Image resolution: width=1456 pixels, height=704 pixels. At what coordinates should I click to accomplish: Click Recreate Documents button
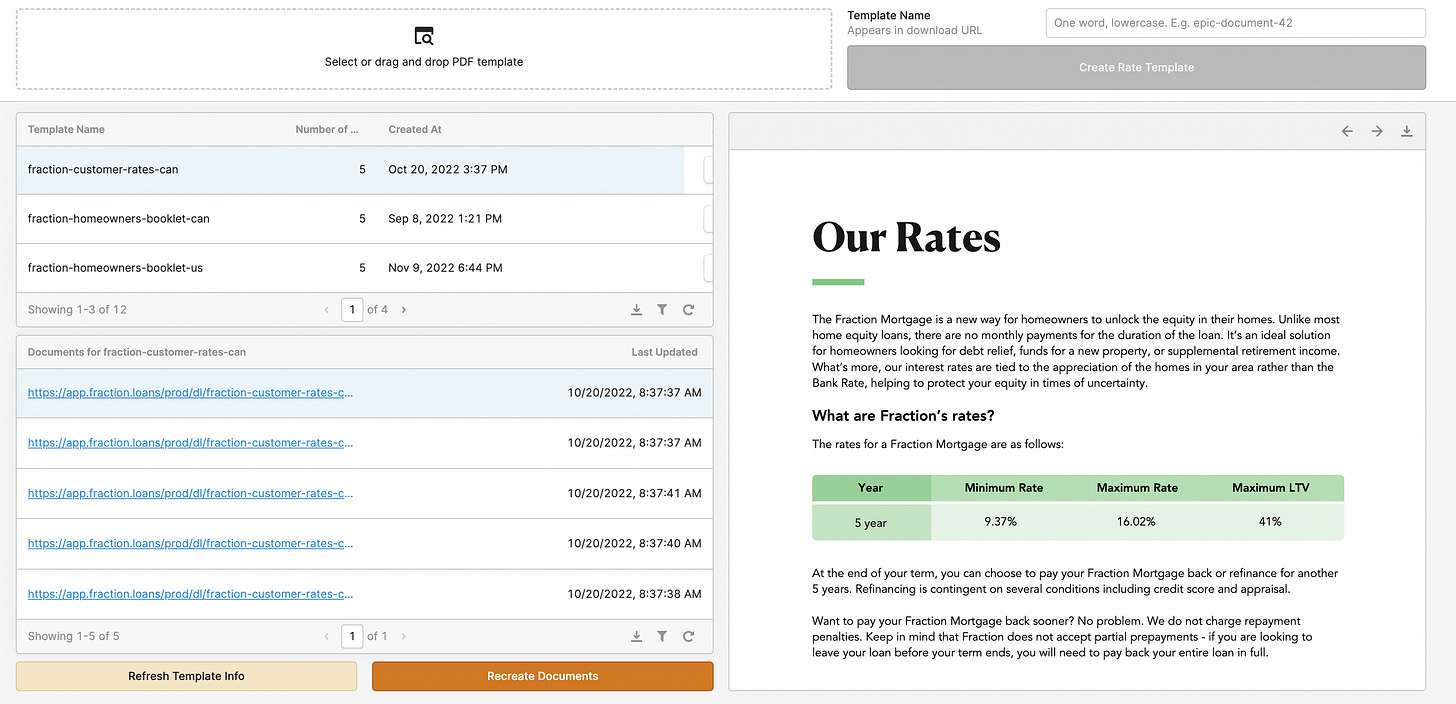pyautogui.click(x=542, y=676)
